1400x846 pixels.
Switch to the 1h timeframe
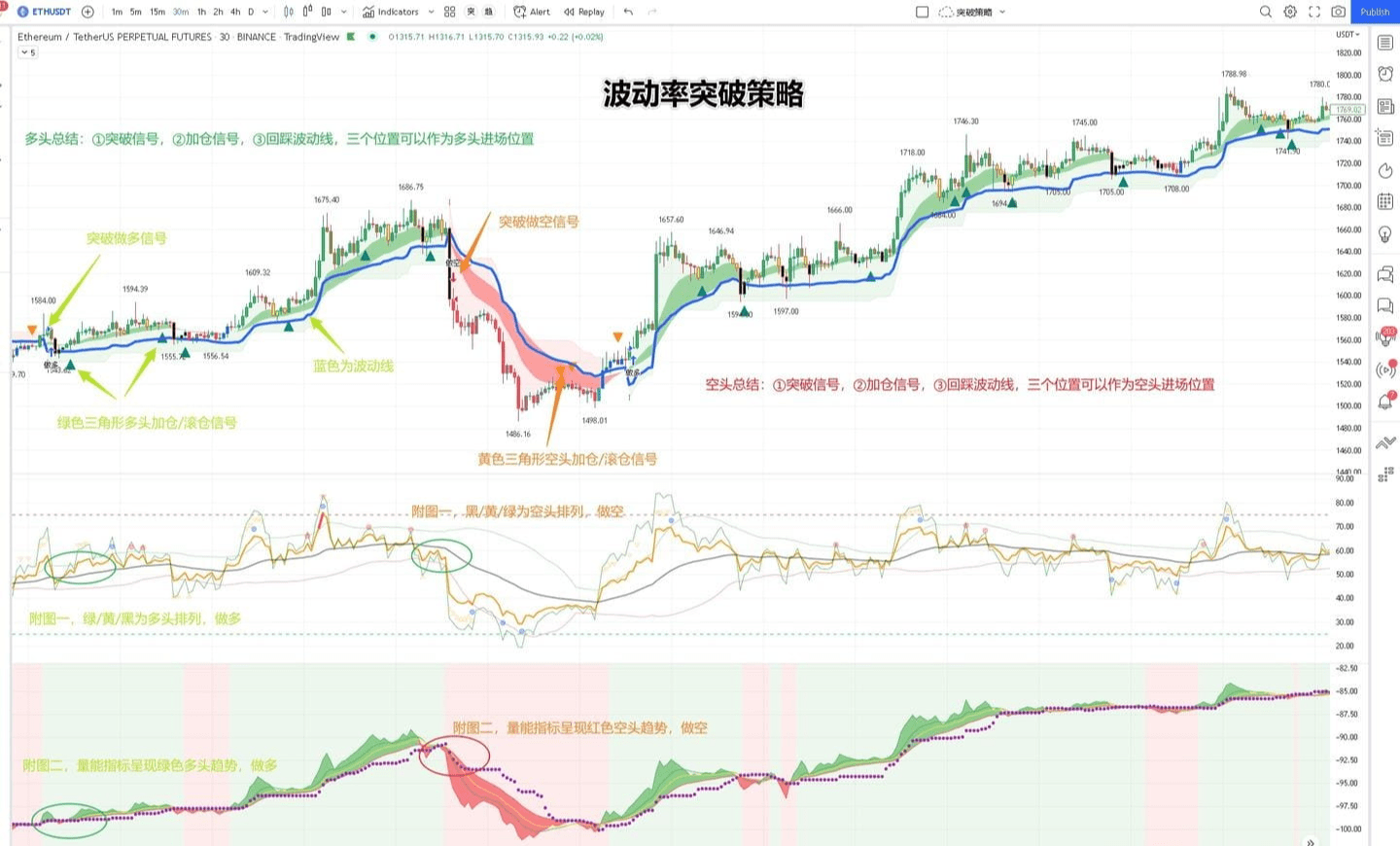coord(201,12)
